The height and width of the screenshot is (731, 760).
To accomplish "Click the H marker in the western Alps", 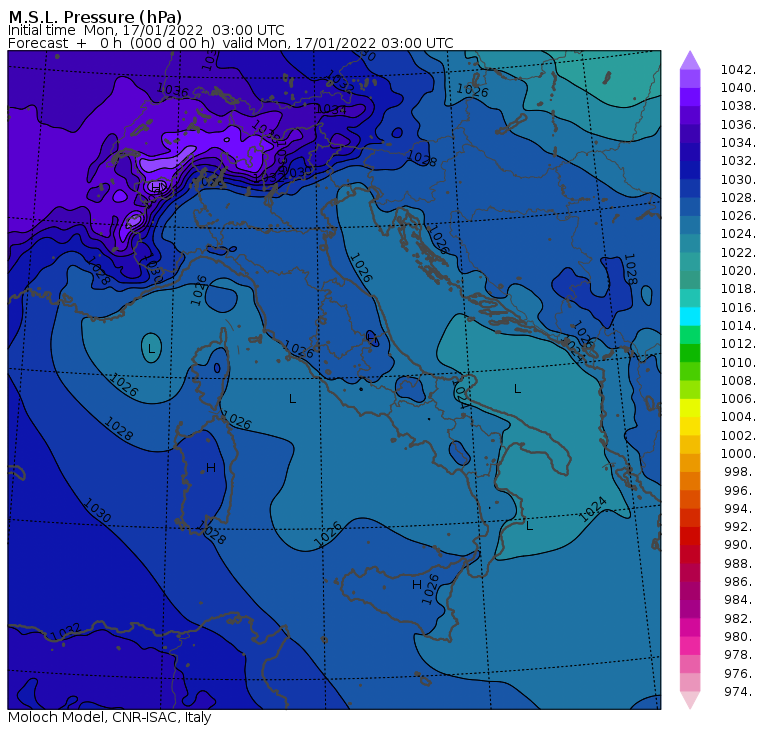I will [157, 187].
